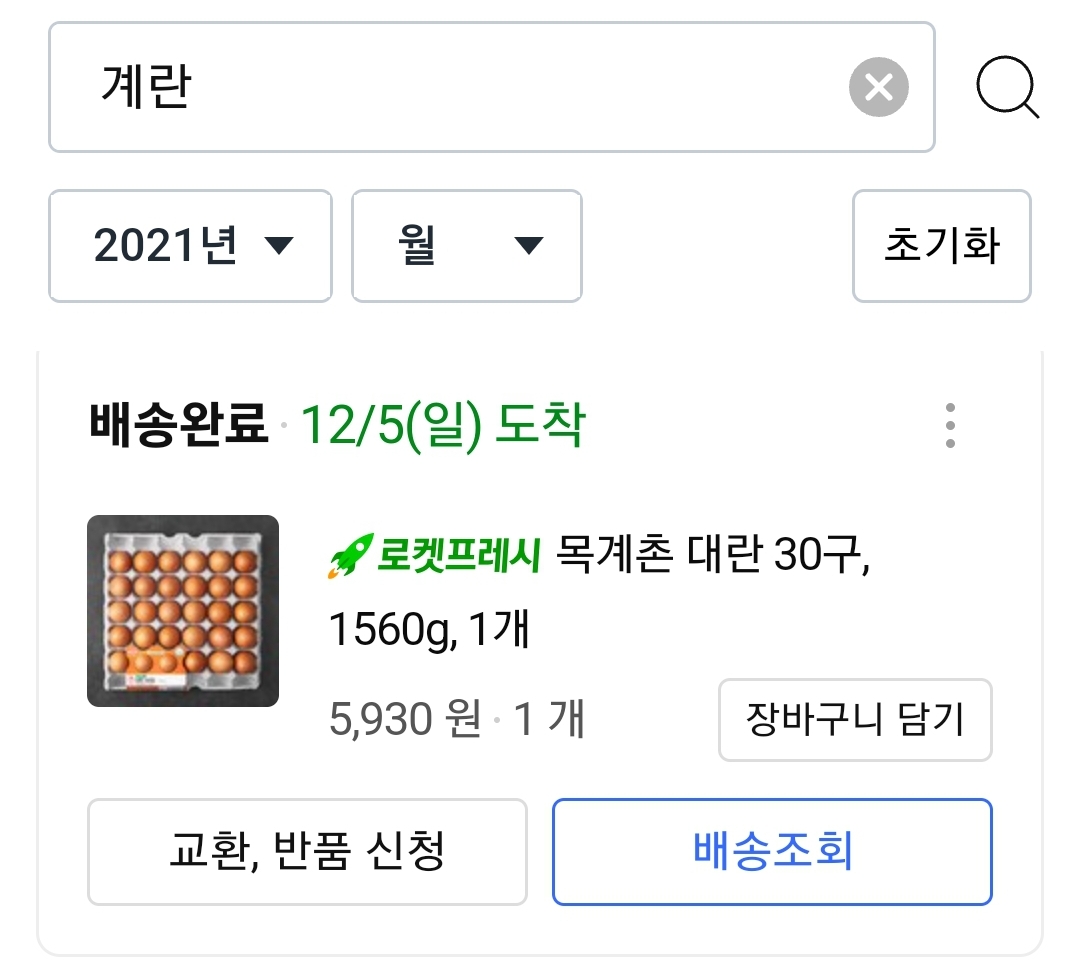Screen dimensions: 1080x970
Task: Tap the 1560g, 1개 product detail line
Action: pyautogui.click(x=428, y=630)
